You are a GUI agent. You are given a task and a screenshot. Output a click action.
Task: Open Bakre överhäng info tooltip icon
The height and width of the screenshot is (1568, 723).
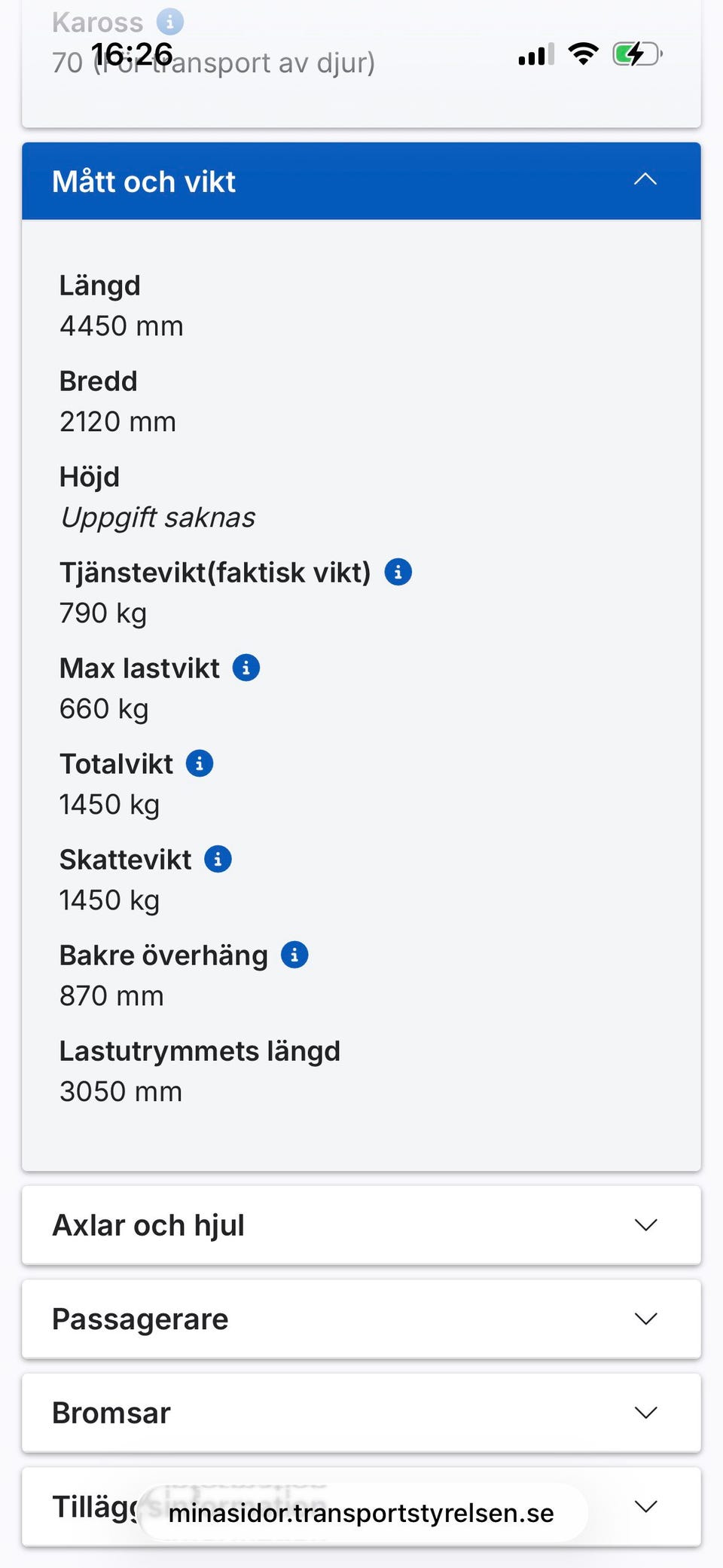(x=294, y=955)
